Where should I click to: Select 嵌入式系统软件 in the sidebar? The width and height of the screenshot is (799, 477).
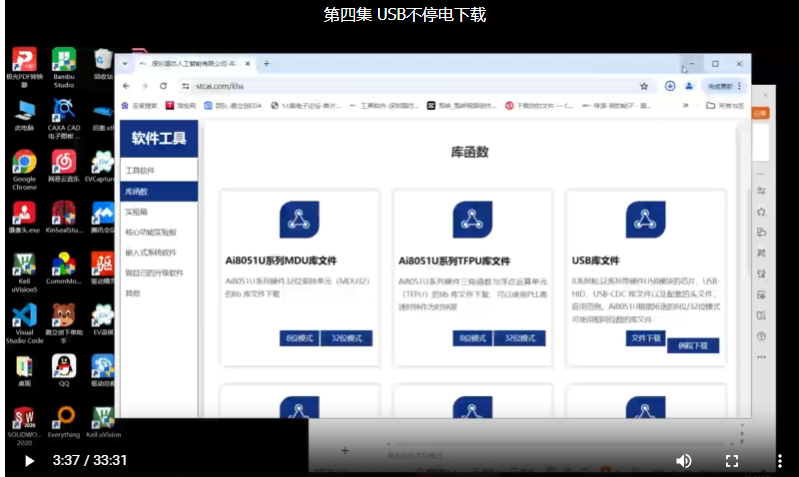point(159,252)
